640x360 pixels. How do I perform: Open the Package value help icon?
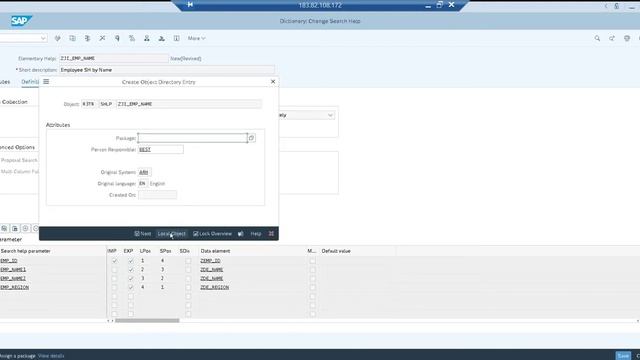click(x=251, y=138)
